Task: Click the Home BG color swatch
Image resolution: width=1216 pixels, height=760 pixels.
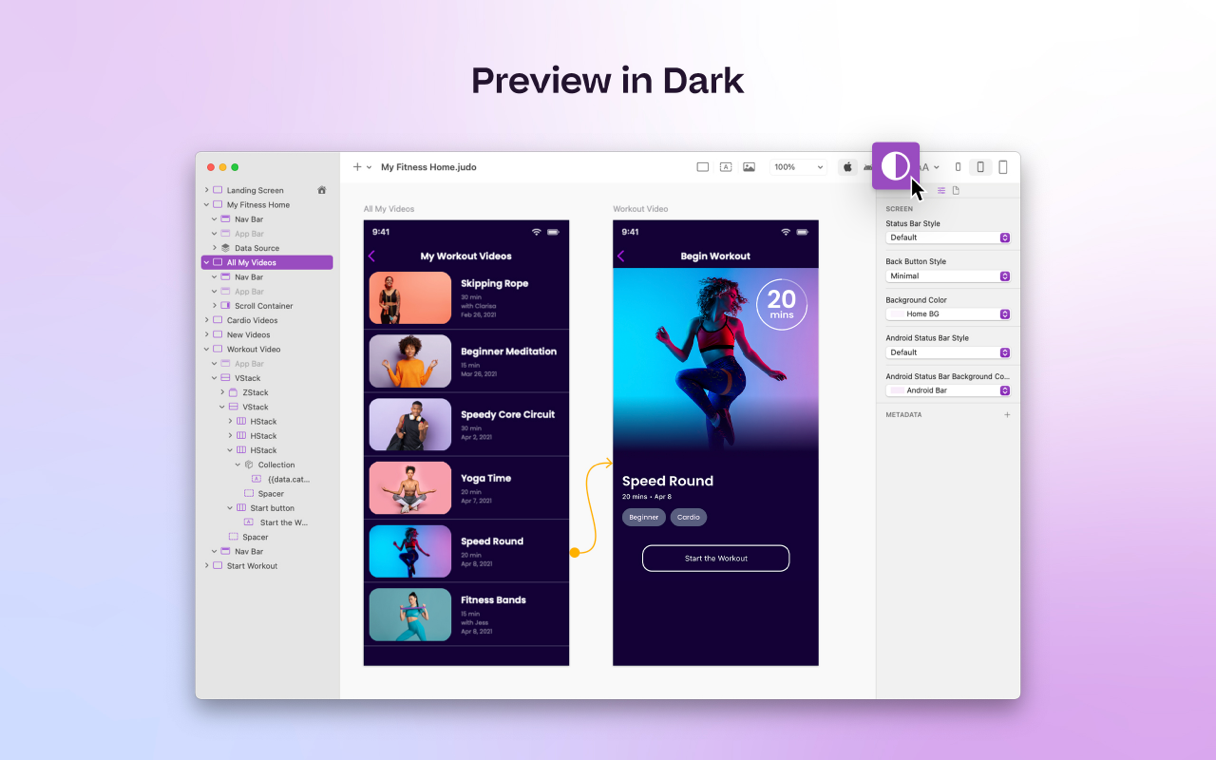Action: (897, 314)
